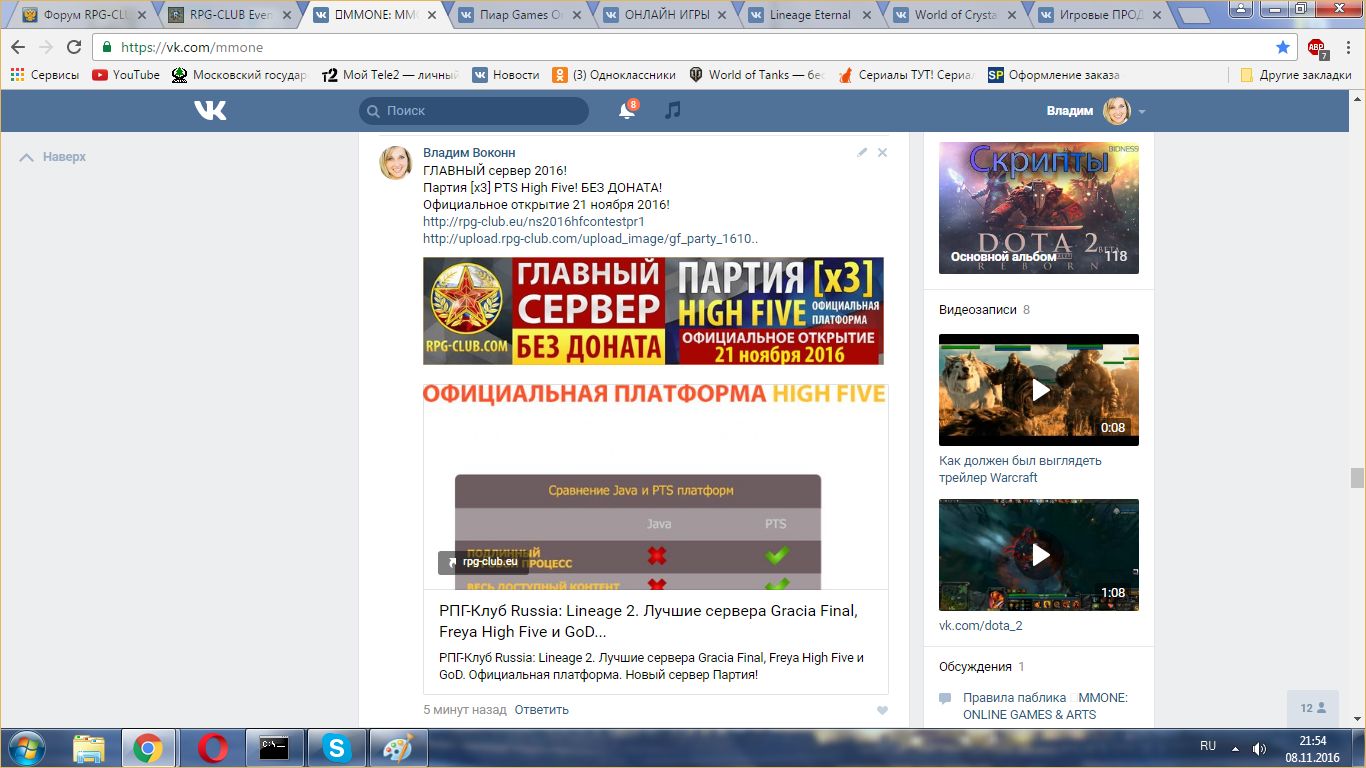Open the Windows Start menu

click(x=26, y=748)
